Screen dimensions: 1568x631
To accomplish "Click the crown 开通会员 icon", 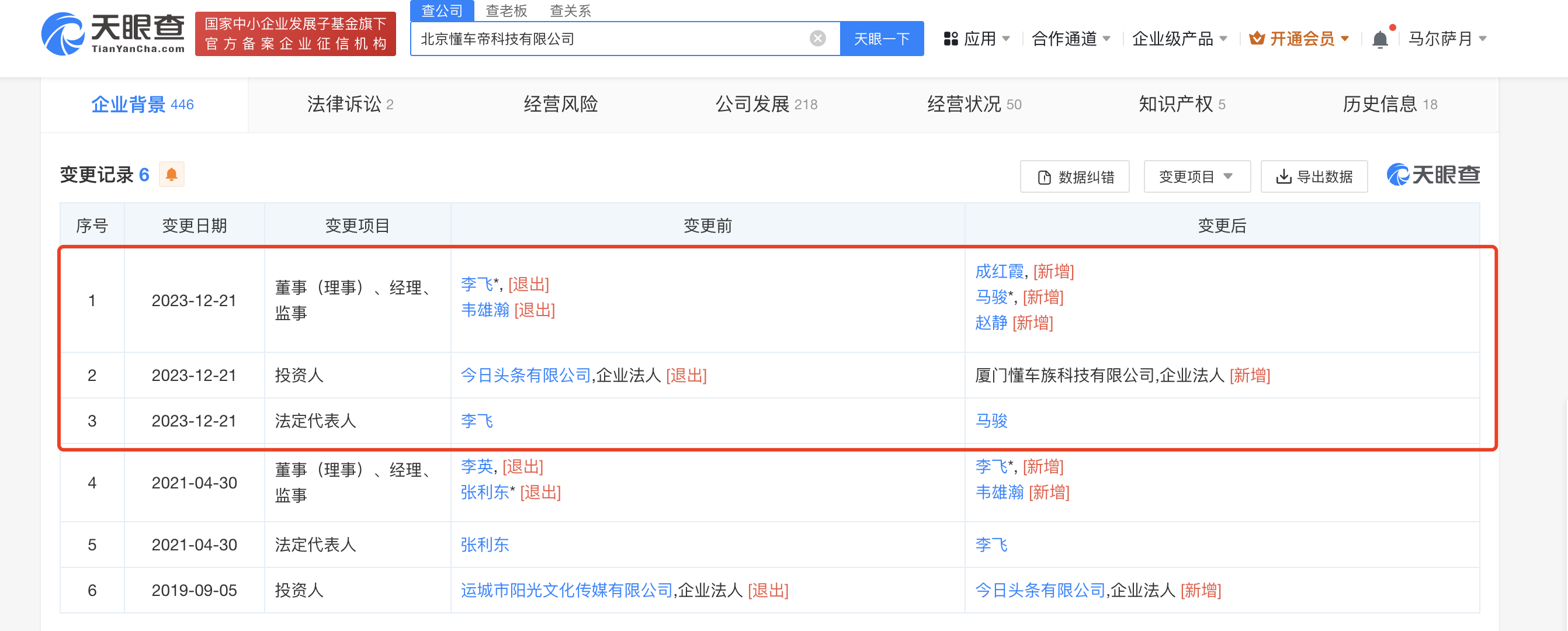I will point(1257,39).
